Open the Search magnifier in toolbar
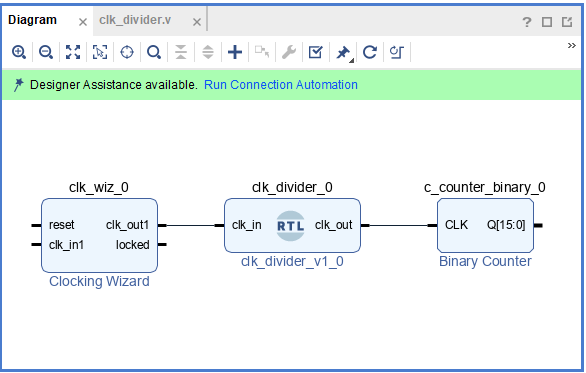Screen dimensions: 586x373 154,52
